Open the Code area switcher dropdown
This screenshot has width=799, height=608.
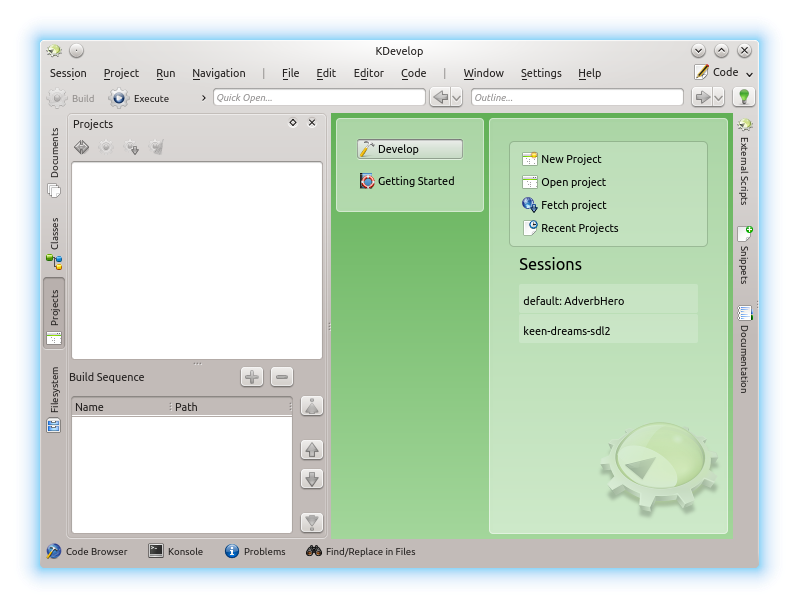coord(724,72)
